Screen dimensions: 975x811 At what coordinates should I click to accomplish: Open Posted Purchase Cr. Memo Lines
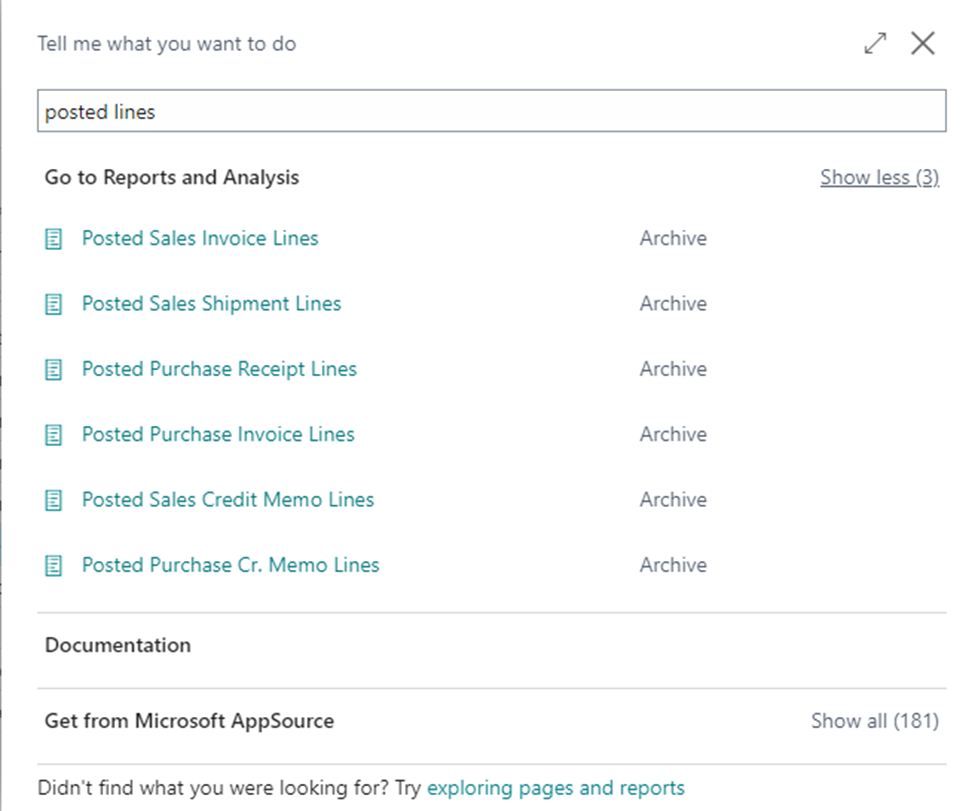pos(230,566)
